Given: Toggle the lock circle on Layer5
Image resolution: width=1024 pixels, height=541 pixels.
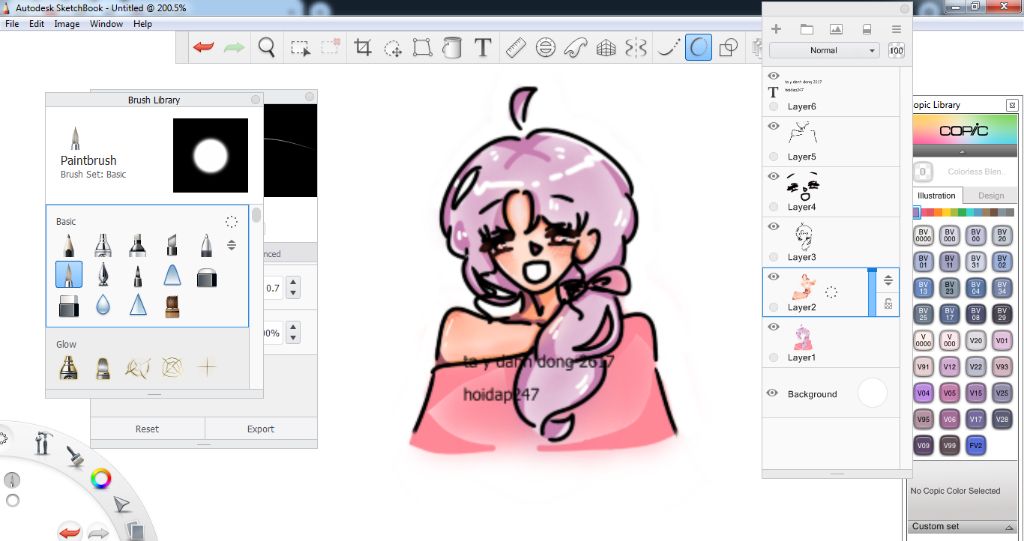Looking at the screenshot, I should coord(773,157).
